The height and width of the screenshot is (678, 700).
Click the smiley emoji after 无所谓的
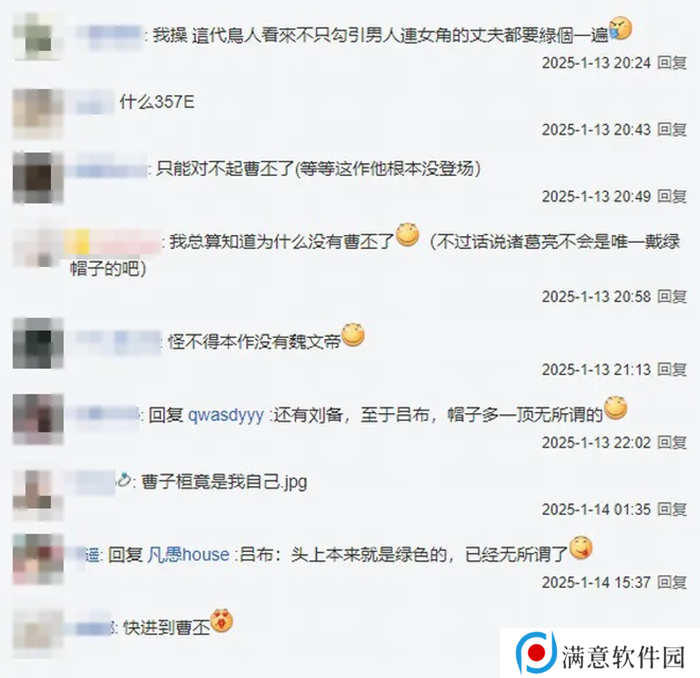pos(616,408)
